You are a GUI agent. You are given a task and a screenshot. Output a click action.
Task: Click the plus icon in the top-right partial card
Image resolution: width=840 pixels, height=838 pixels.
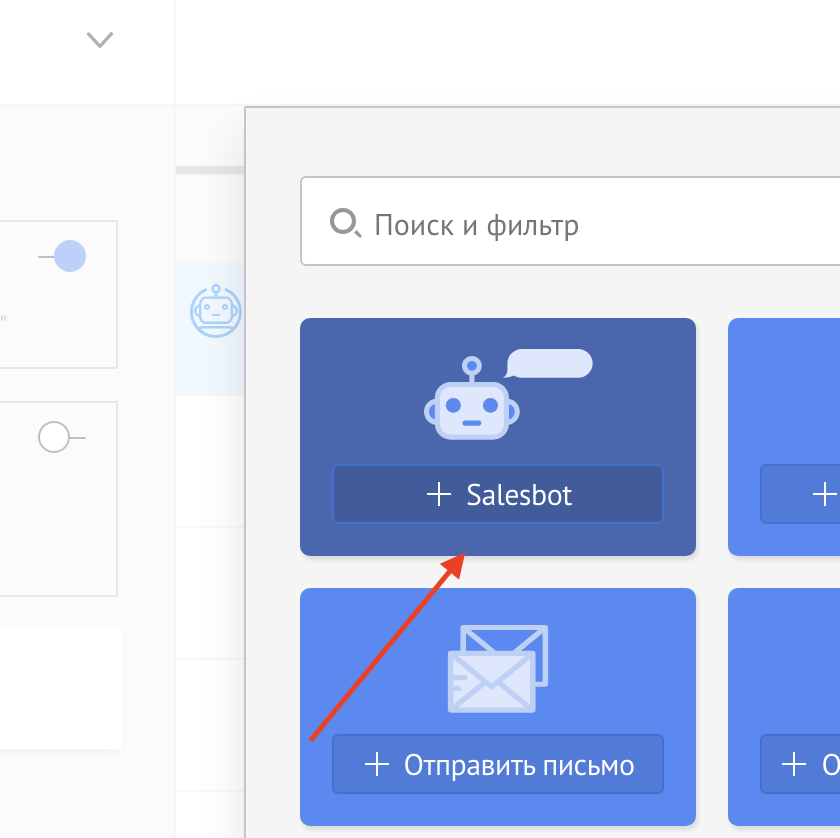click(824, 494)
